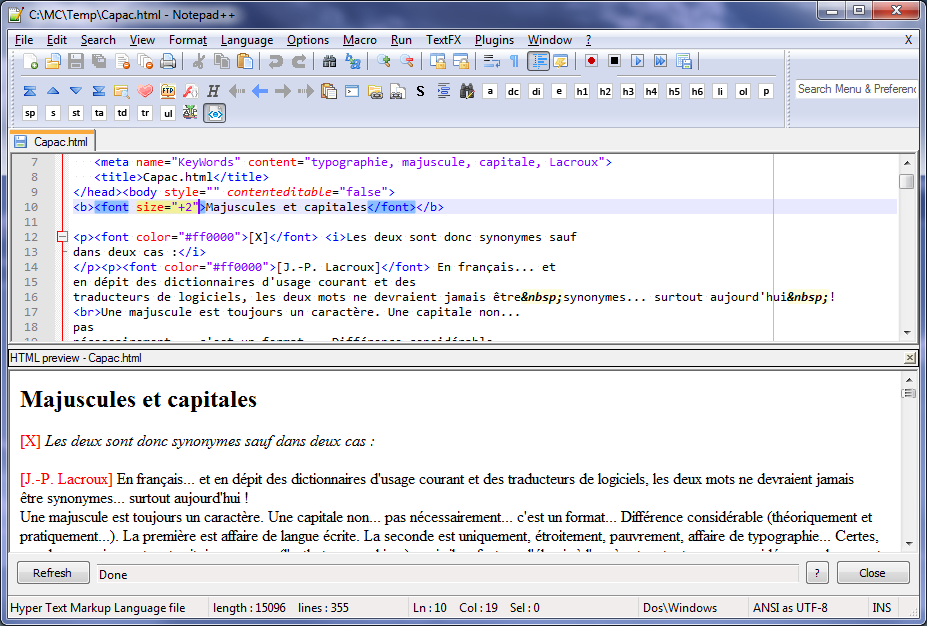Click the Undo arrow icon
This screenshot has height=626, width=927.
276,62
